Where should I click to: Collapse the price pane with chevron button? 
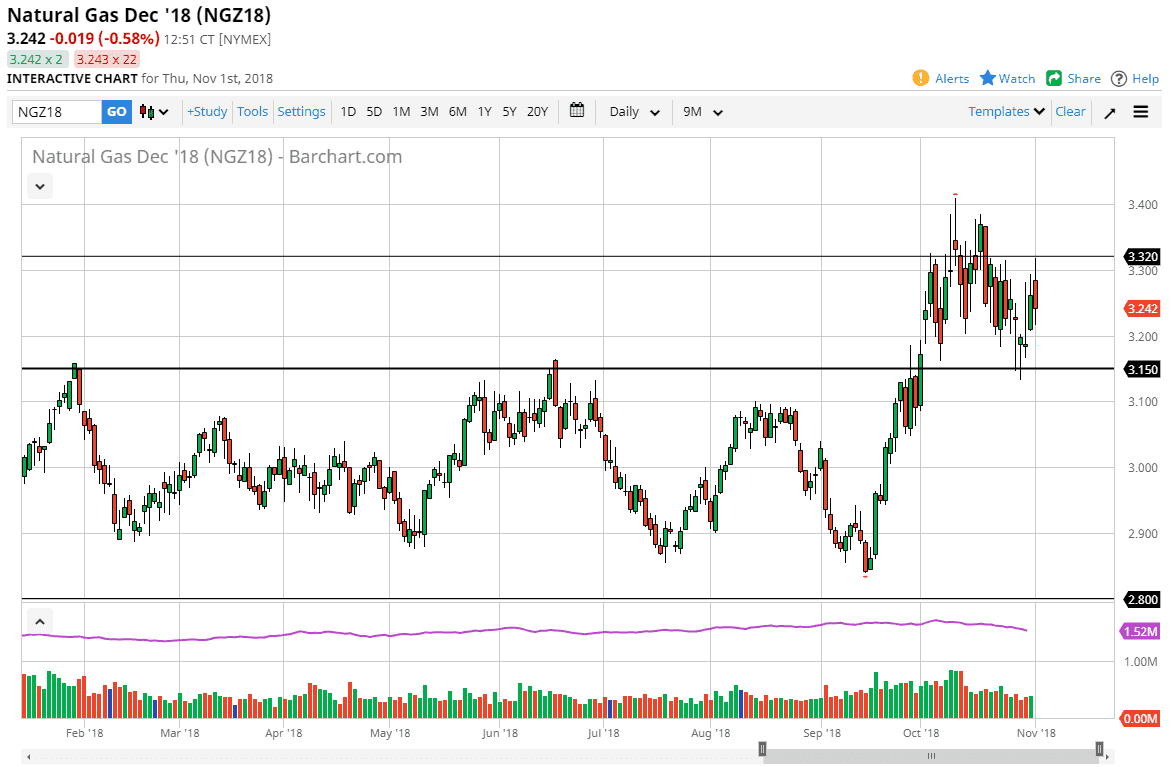[x=40, y=186]
